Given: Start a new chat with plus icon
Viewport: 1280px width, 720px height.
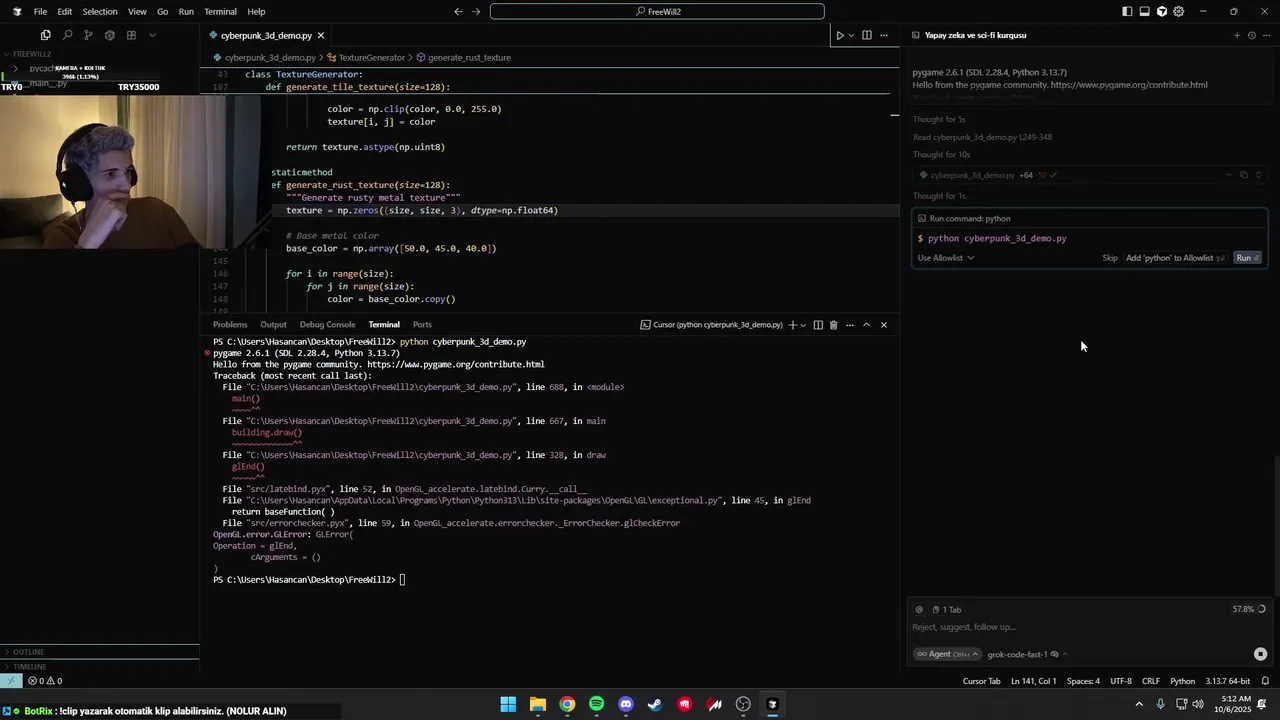Looking at the screenshot, I should [1237, 35].
